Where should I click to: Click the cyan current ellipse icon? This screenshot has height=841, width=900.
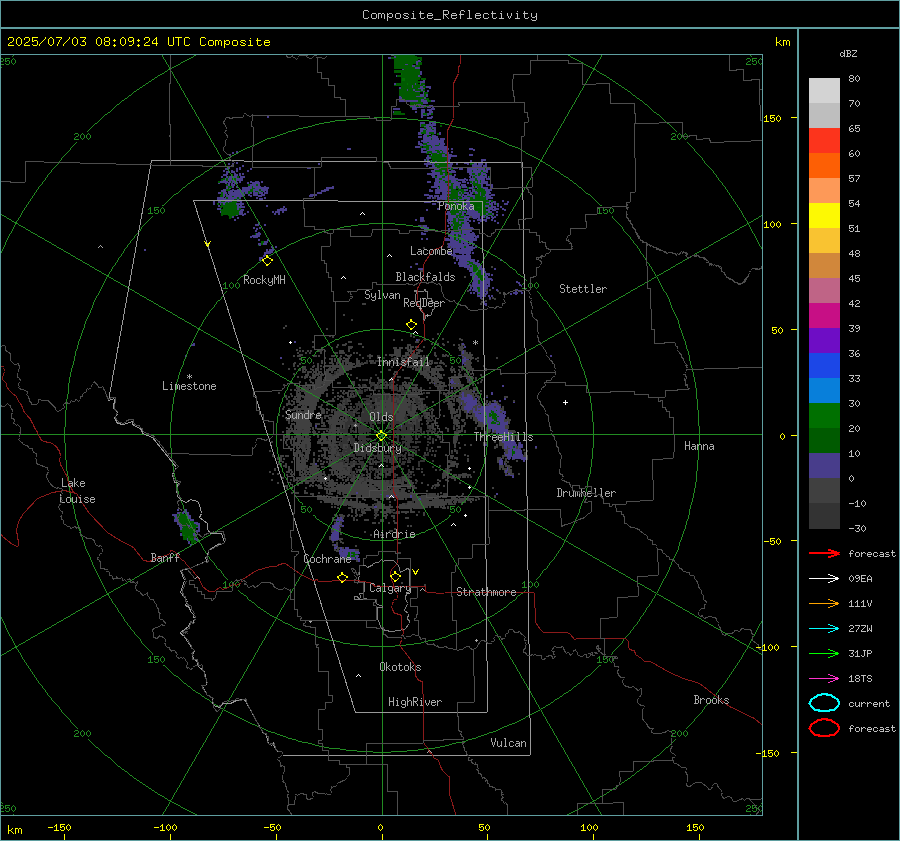824,703
